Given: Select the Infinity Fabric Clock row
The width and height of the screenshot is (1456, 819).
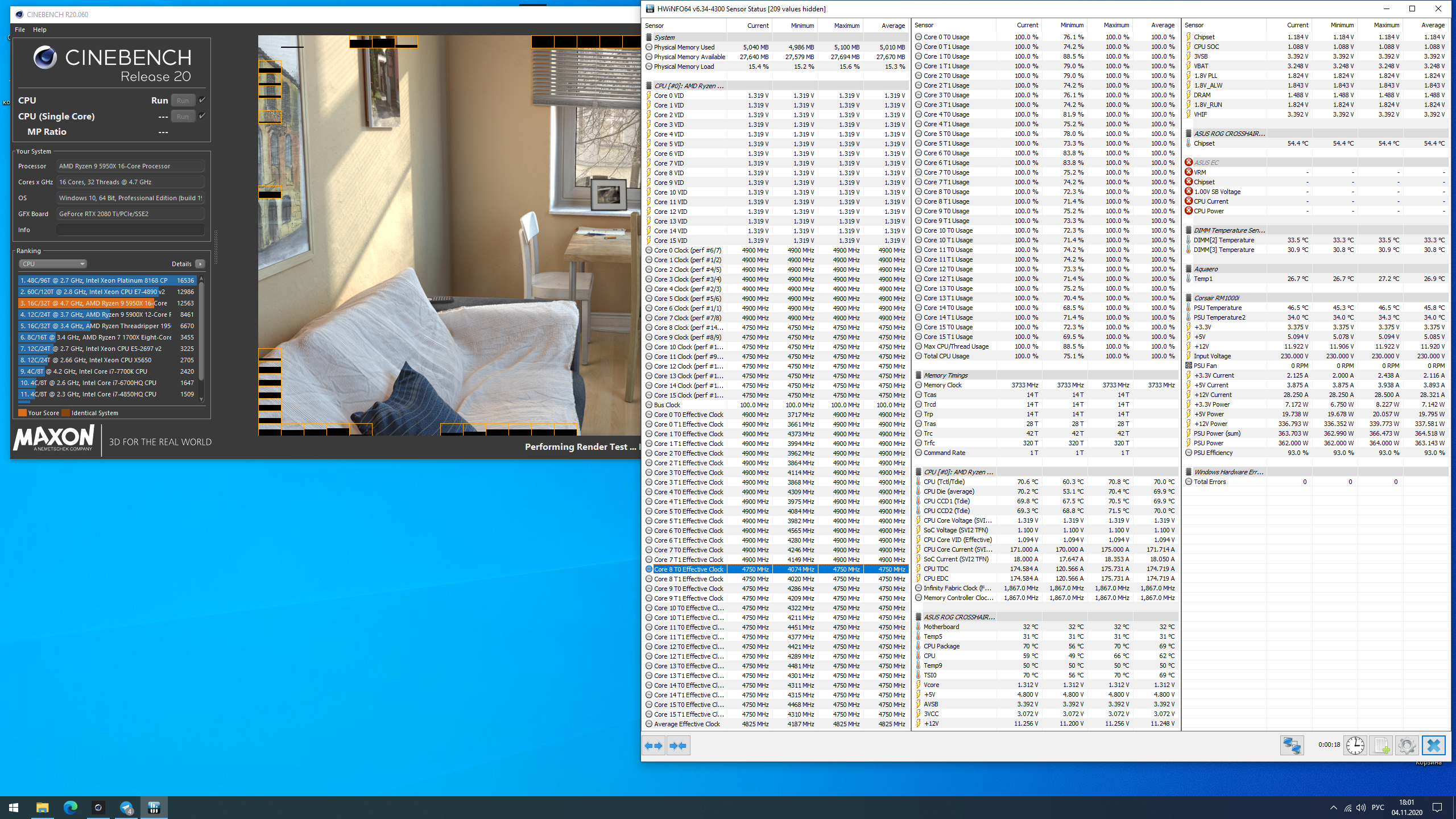Looking at the screenshot, I should (x=1045, y=588).
